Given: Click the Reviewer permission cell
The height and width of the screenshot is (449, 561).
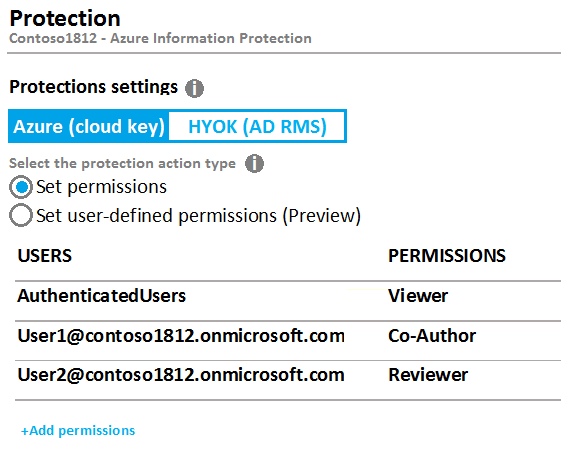Looking at the screenshot, I should tap(428, 375).
